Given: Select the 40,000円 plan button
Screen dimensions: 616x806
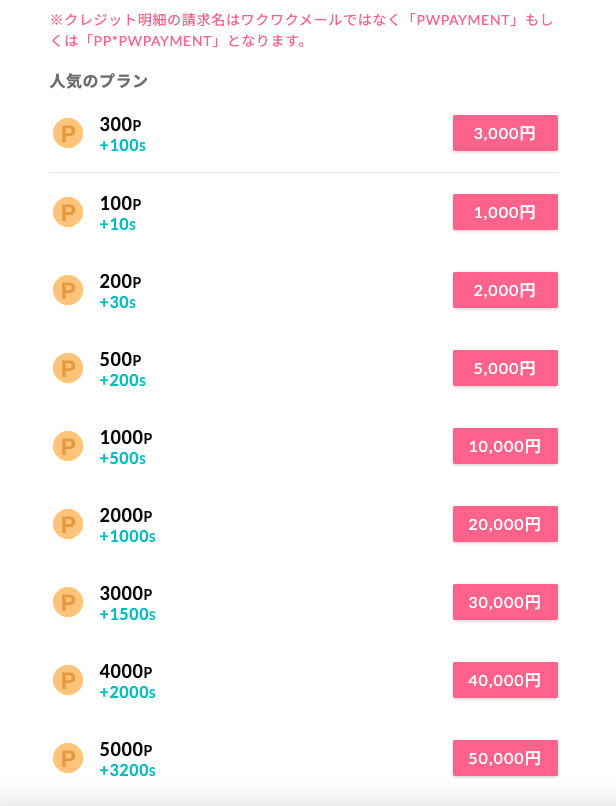Looking at the screenshot, I should point(505,680).
